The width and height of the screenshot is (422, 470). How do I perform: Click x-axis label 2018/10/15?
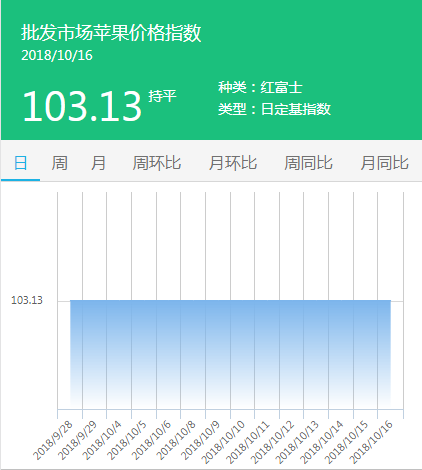click(x=346, y=442)
